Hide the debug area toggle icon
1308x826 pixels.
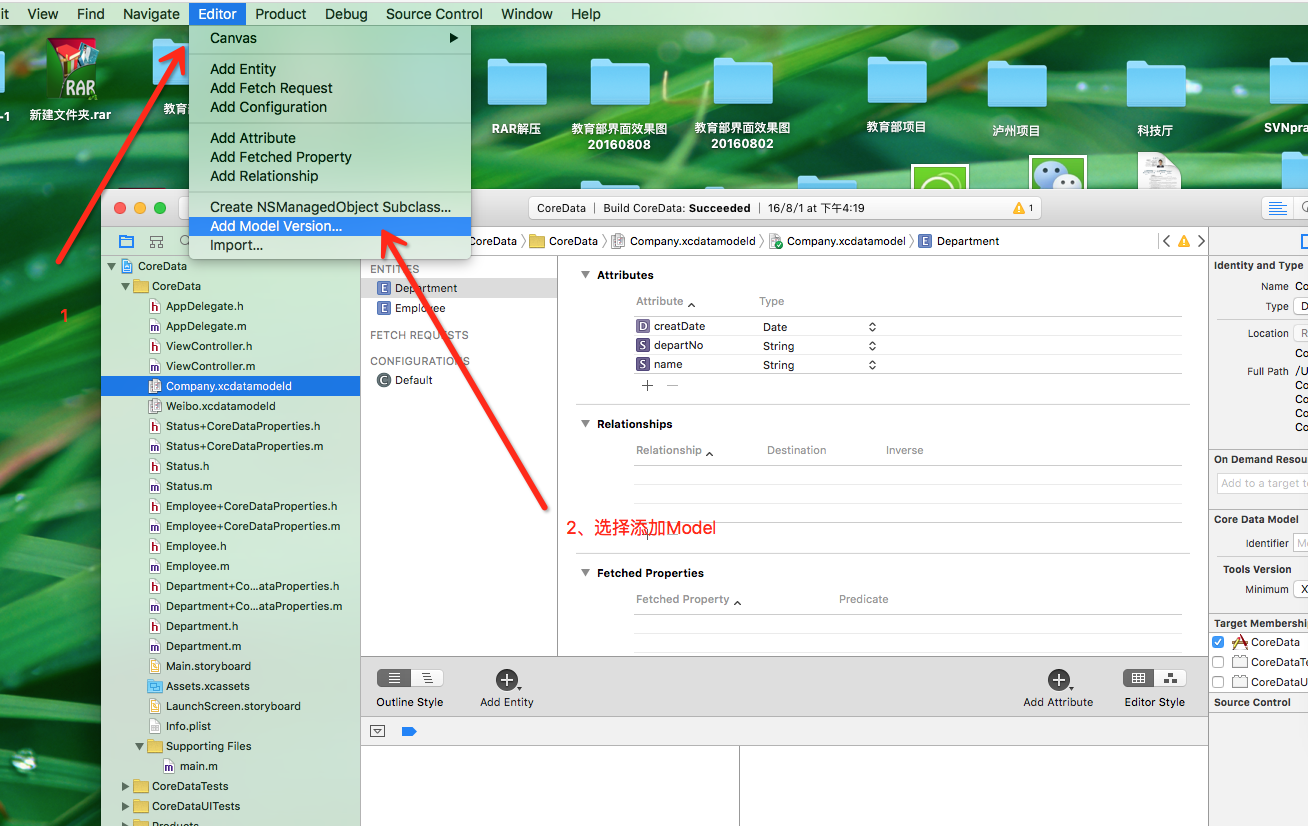click(377, 731)
